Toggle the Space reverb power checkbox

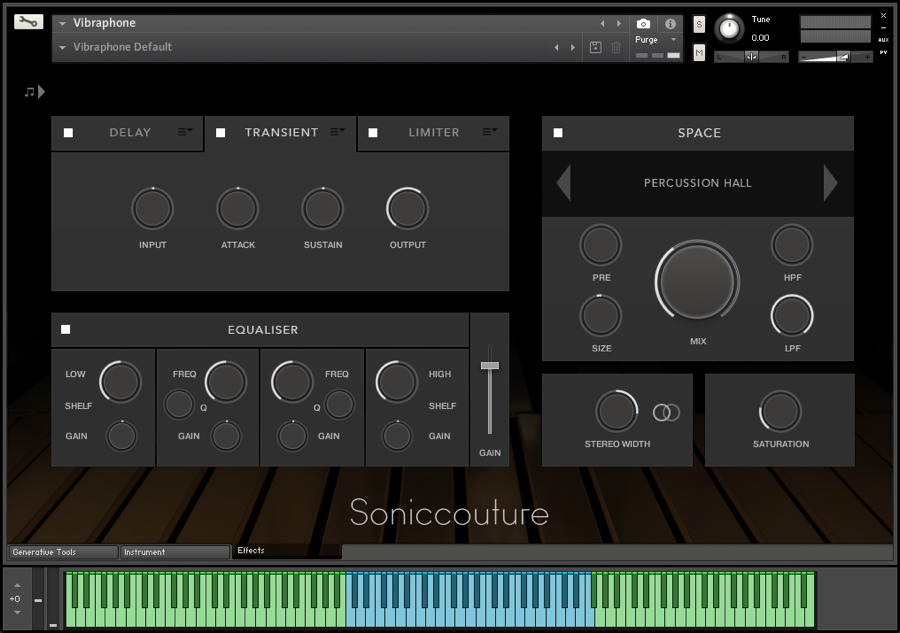[x=558, y=133]
